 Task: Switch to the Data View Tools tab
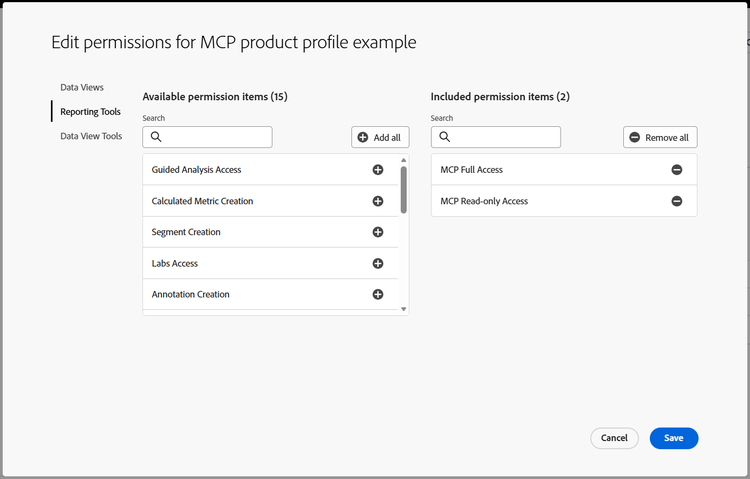91,136
